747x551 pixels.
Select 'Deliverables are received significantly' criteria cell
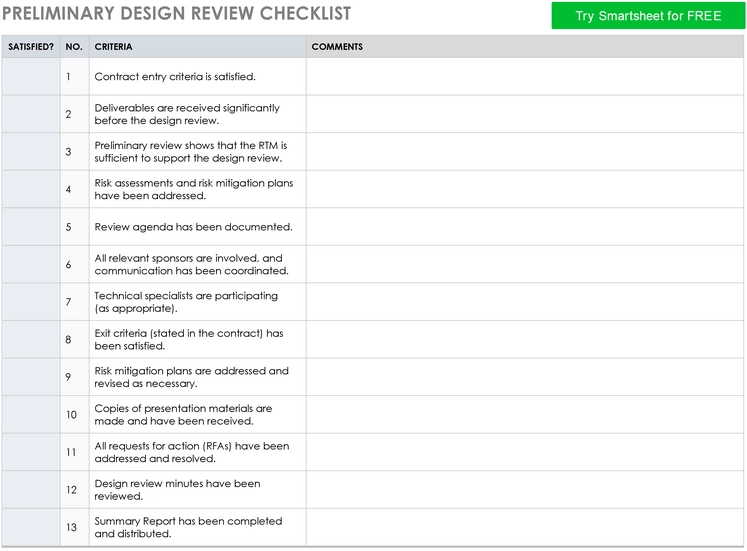point(197,114)
